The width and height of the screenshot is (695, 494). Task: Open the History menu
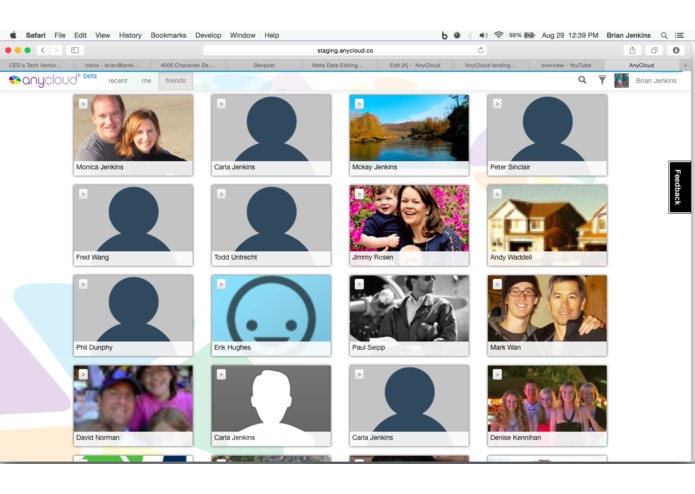click(130, 35)
